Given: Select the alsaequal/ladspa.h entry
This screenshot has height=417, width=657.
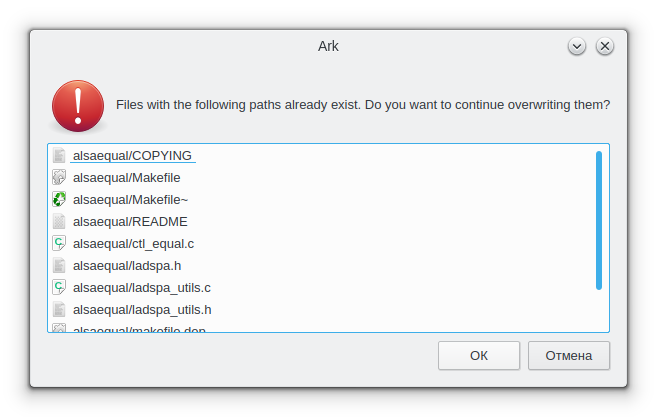Looking at the screenshot, I should [127, 266].
